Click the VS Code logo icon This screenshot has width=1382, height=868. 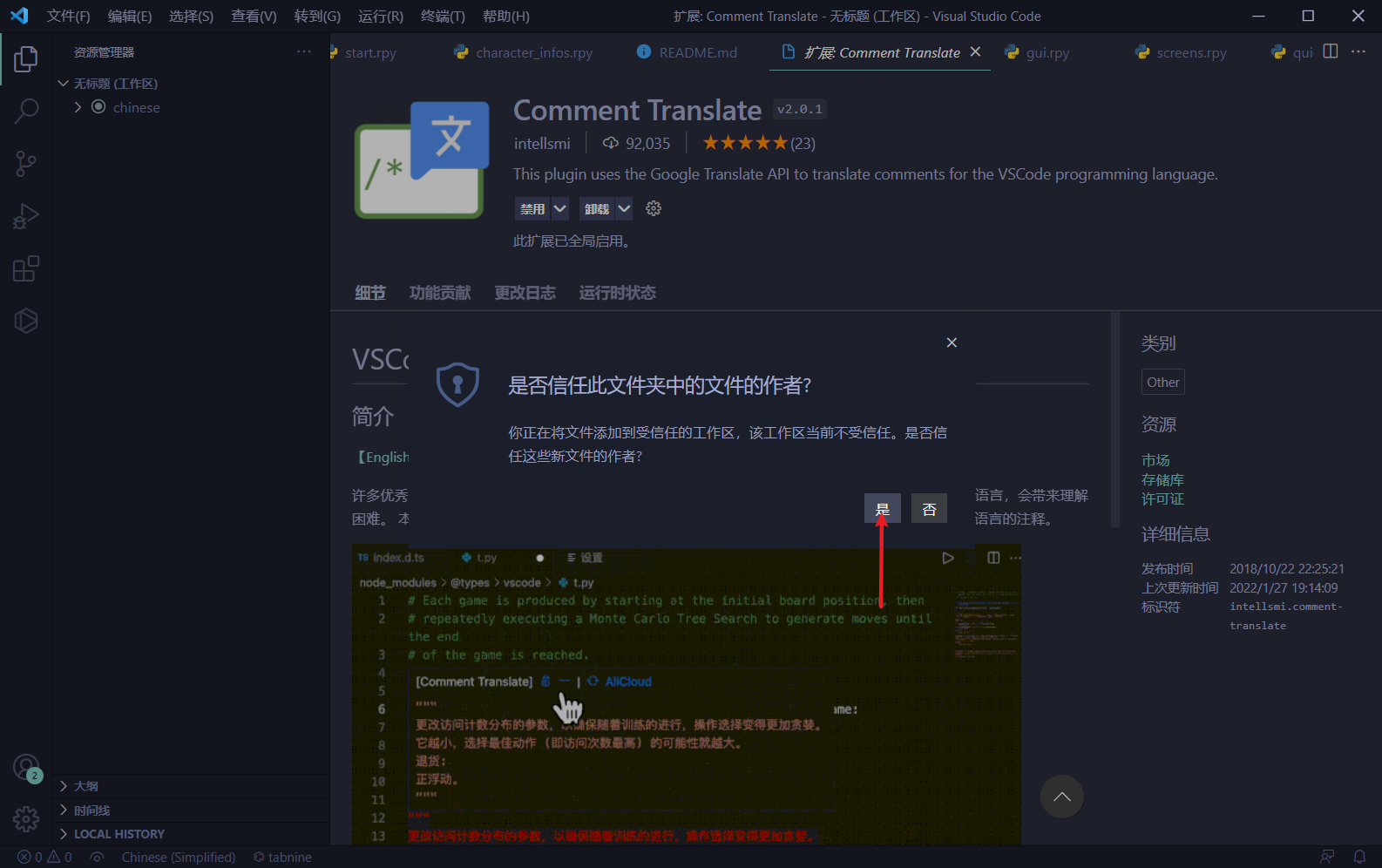coord(18,16)
